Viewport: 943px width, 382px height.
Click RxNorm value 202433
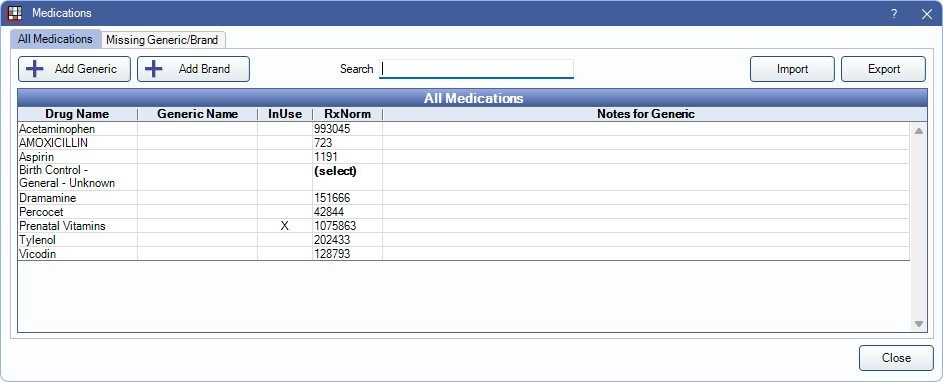pyautogui.click(x=332, y=239)
